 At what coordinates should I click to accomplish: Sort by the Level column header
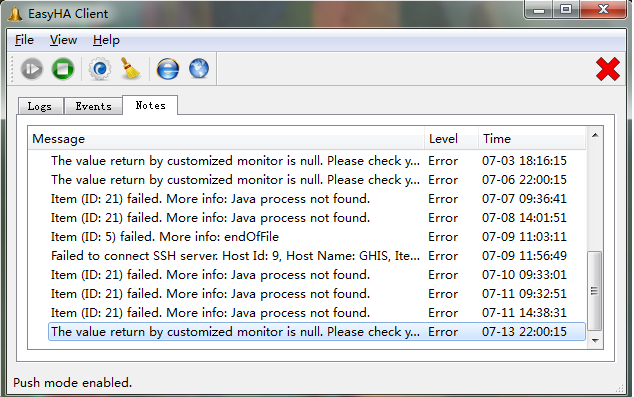click(x=452, y=139)
